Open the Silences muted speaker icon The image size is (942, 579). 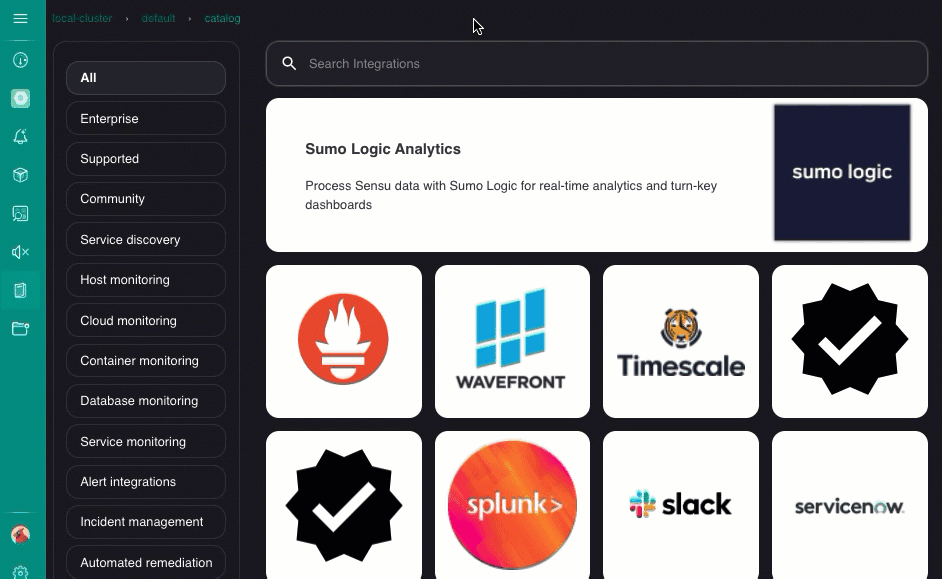click(x=20, y=252)
